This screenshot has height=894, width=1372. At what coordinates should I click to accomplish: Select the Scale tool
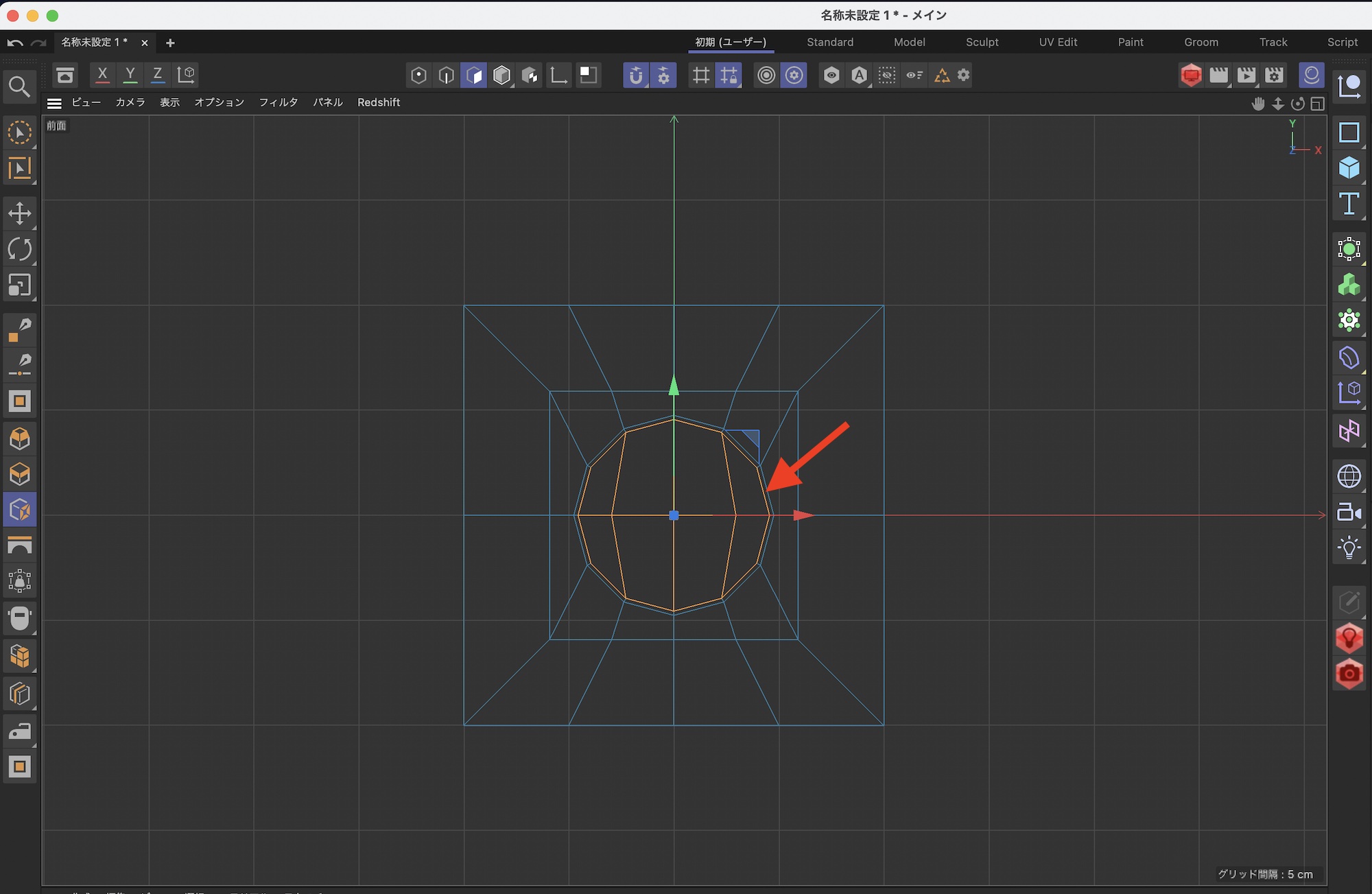point(19,285)
